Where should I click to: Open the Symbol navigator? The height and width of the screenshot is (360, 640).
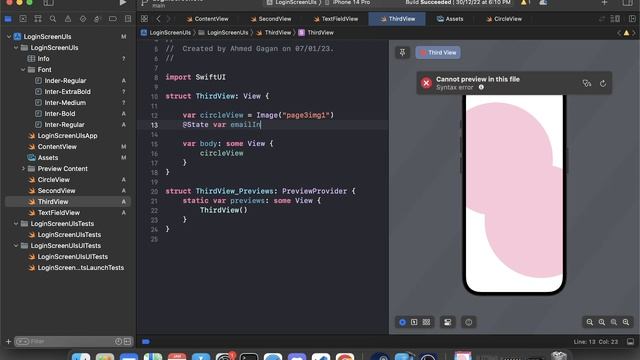click(x=38, y=19)
